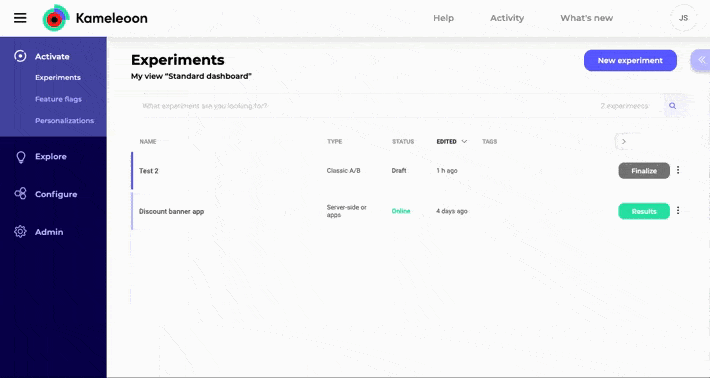
Task: Click the Configure icon in sidebar
Action: [20, 194]
